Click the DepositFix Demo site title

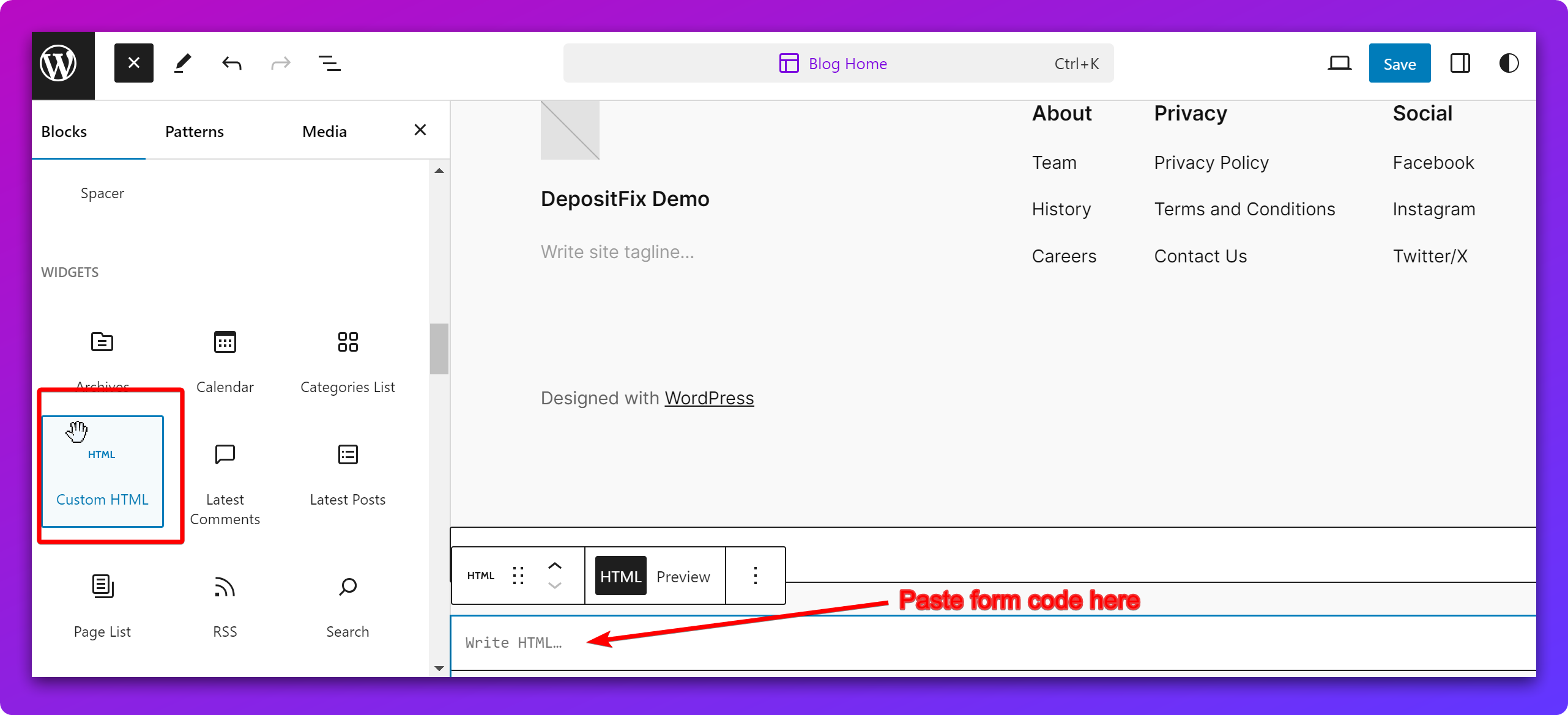pos(625,199)
